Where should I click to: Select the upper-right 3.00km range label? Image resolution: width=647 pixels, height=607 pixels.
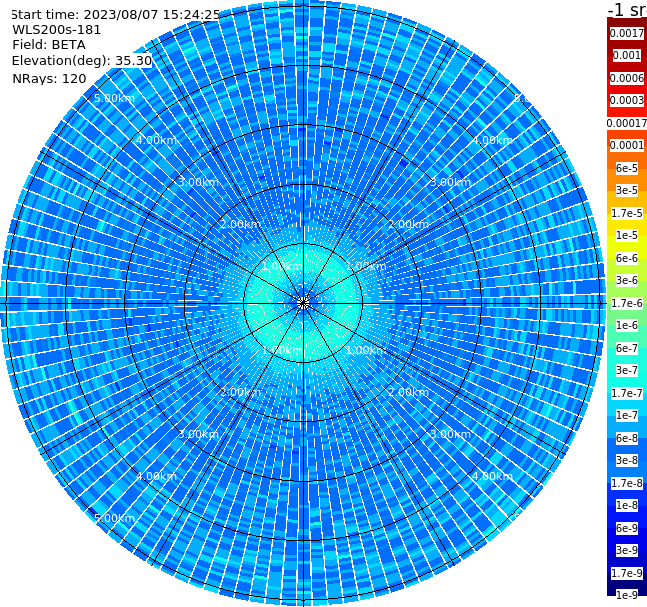[x=450, y=182]
